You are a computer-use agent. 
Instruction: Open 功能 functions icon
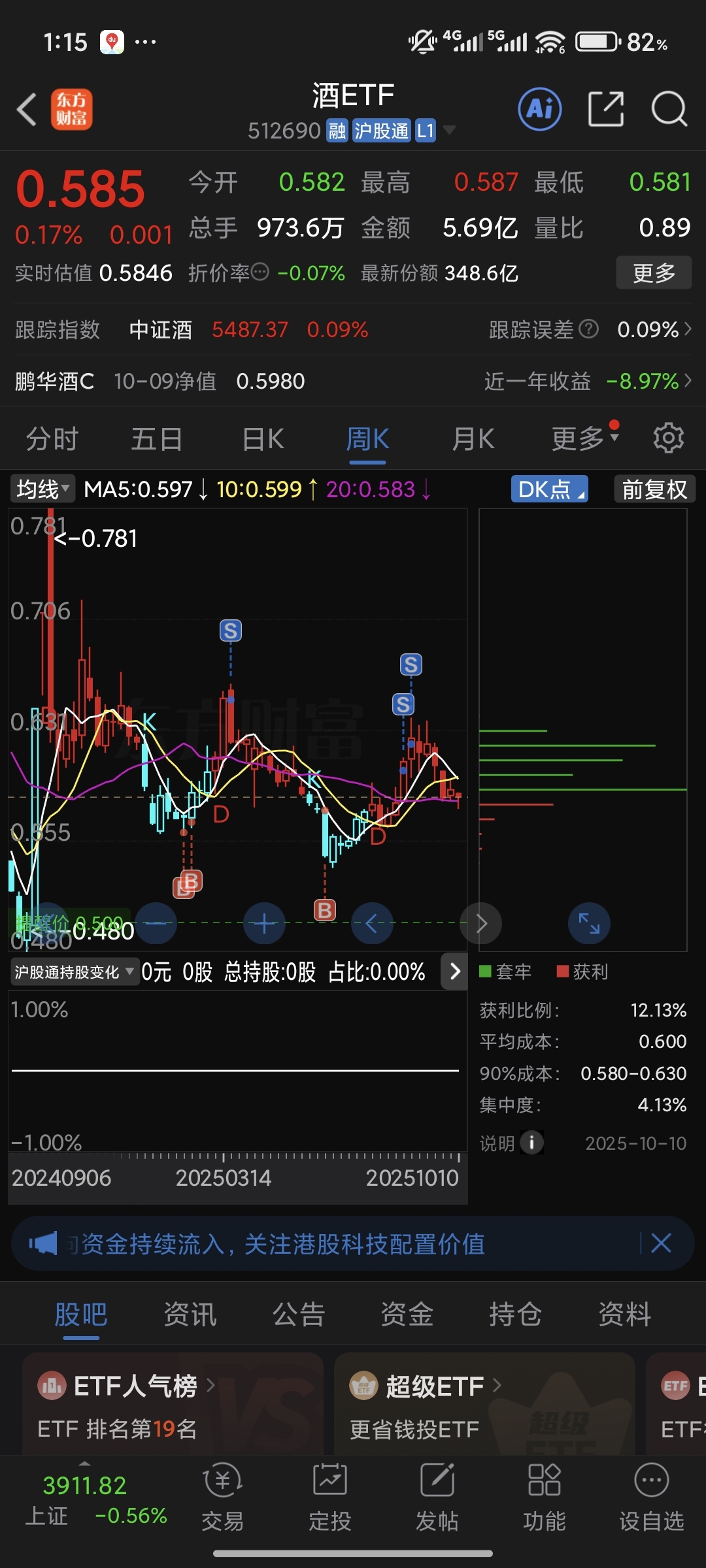coord(544,1497)
